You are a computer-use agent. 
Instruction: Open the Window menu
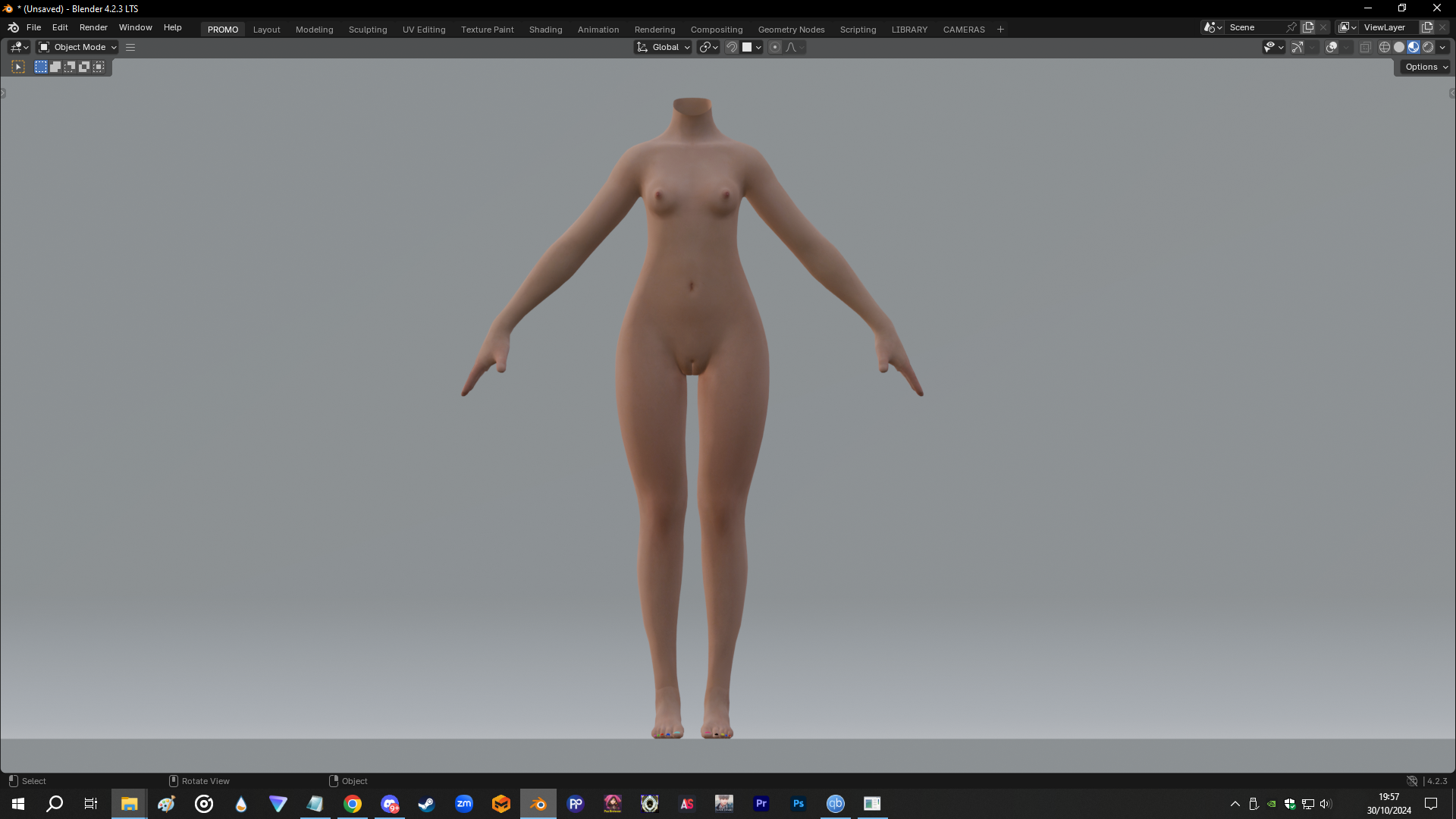[136, 27]
